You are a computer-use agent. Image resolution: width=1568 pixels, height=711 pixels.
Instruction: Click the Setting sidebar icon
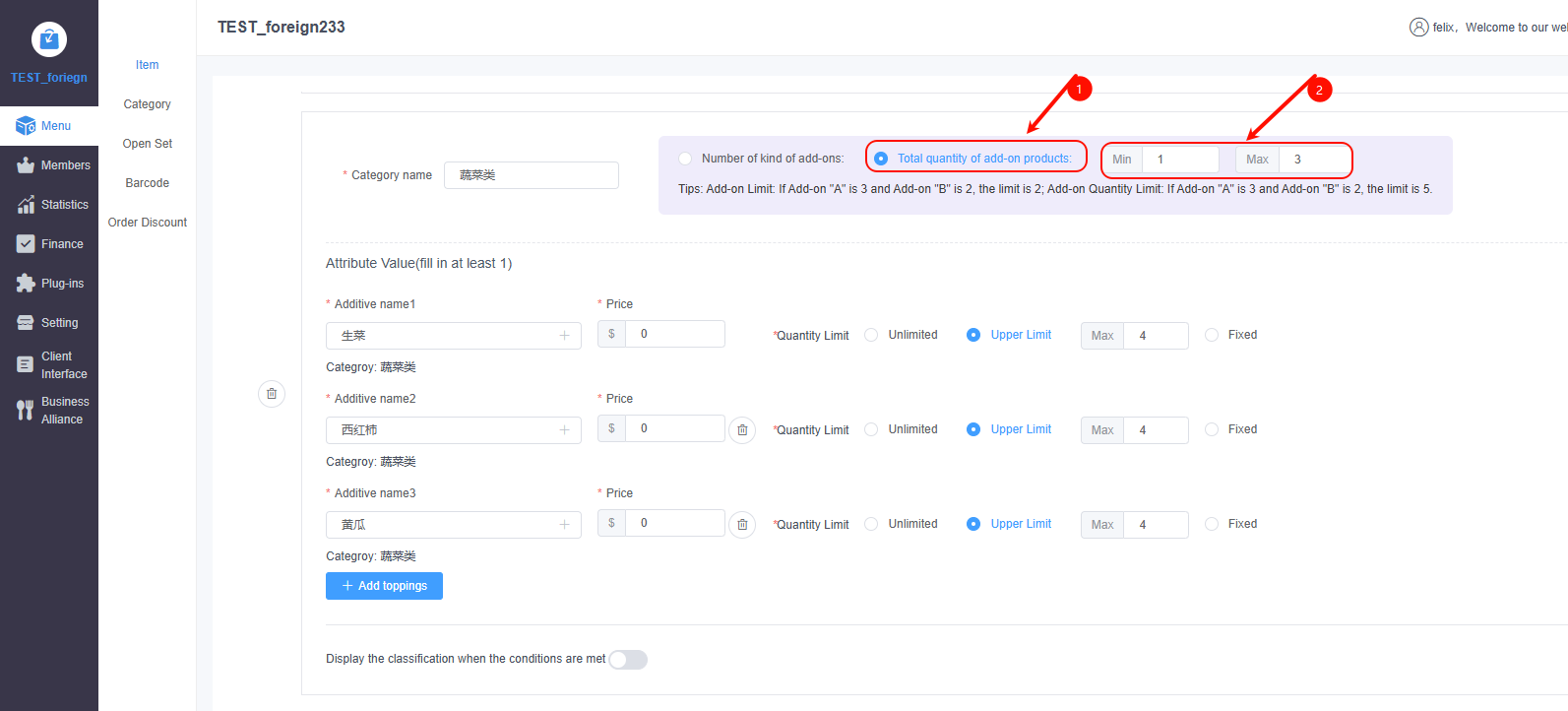pyautogui.click(x=26, y=323)
